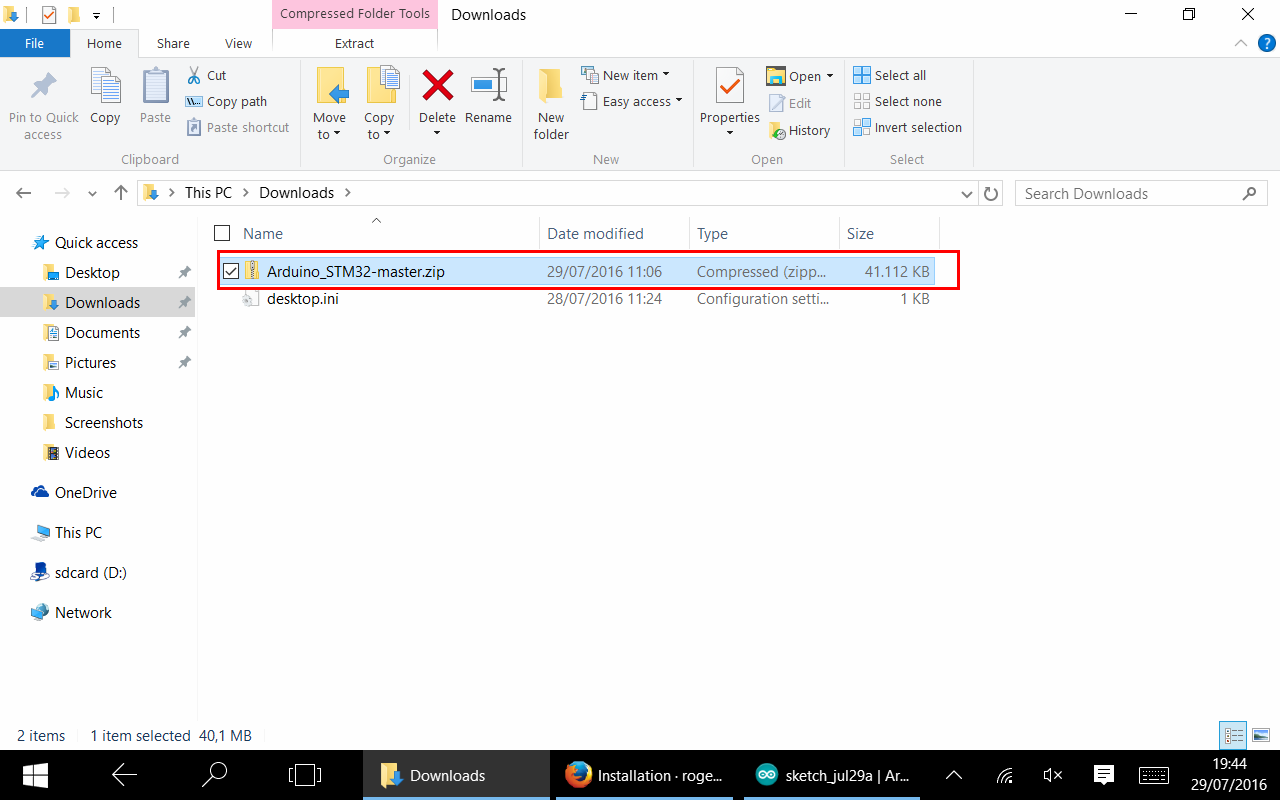Toggle the select-all checkbox in header
This screenshot has height=800, width=1280.
point(222,233)
